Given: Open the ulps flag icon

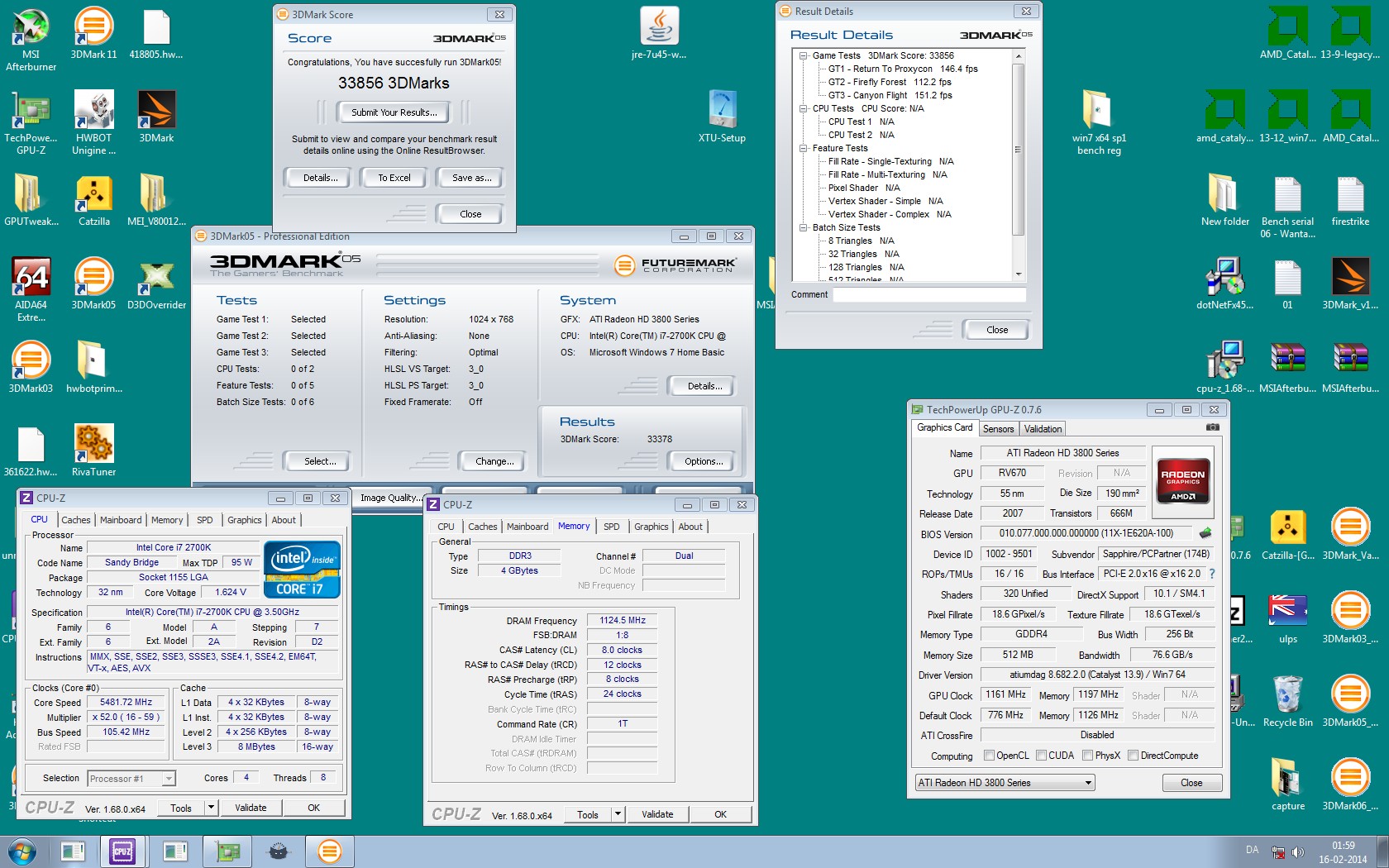Looking at the screenshot, I should (x=1287, y=618).
